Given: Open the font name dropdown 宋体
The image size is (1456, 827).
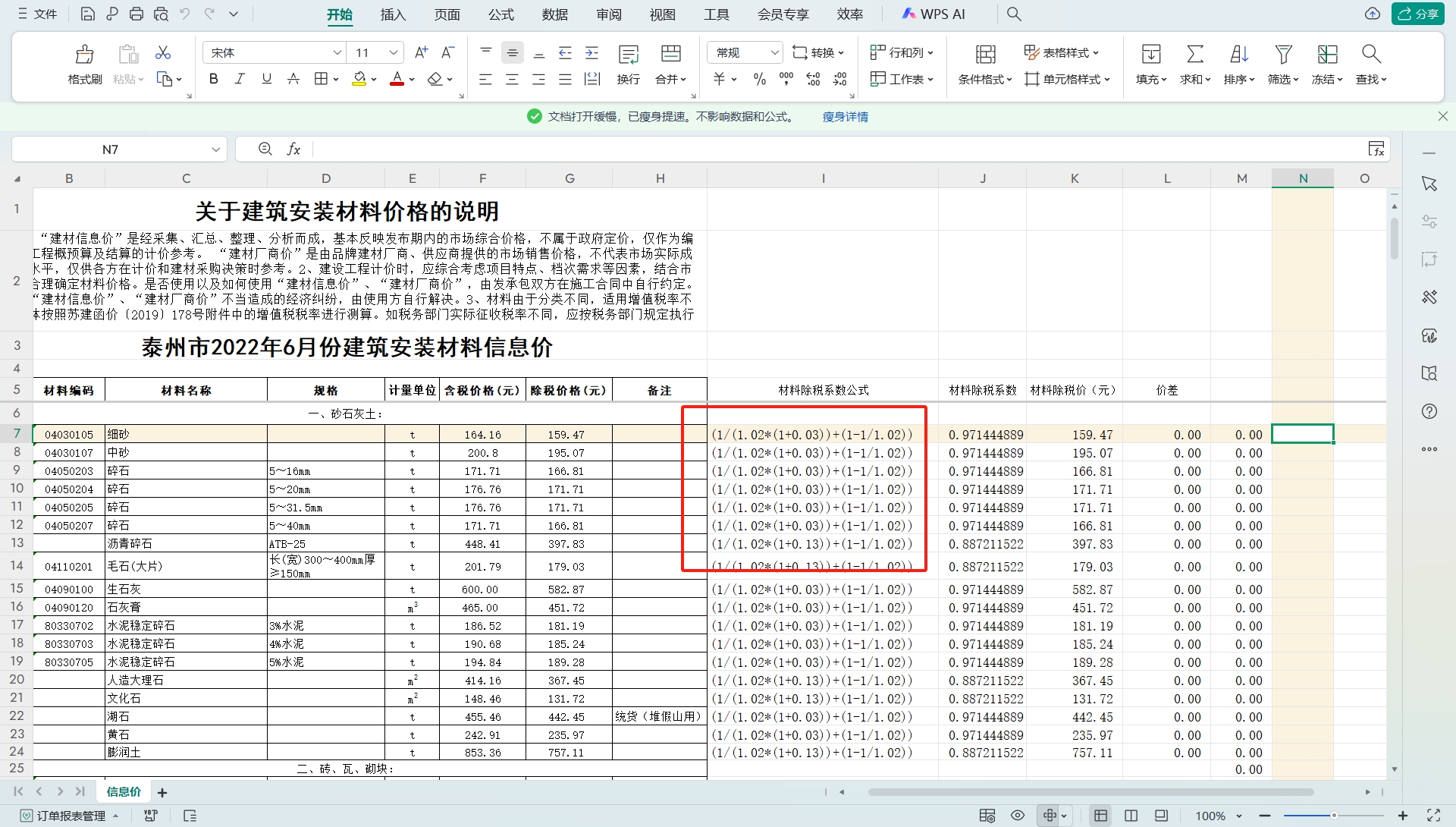Looking at the screenshot, I should point(337,52).
